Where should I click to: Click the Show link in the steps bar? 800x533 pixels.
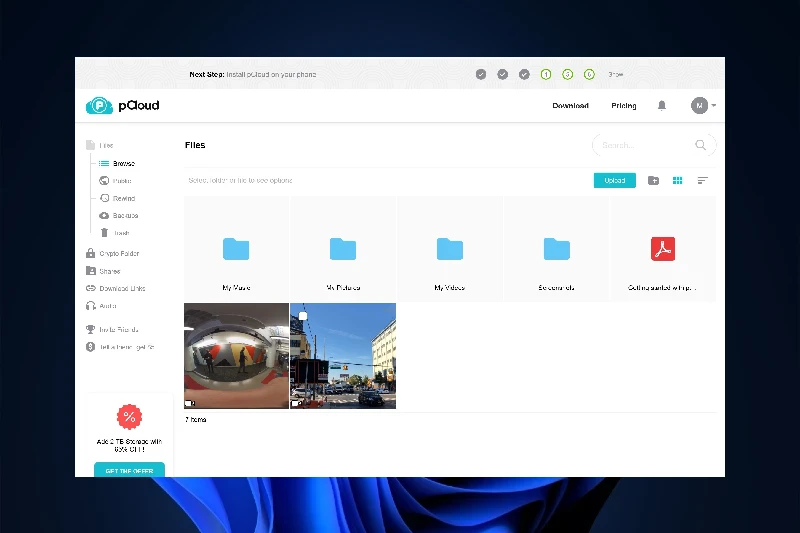(616, 74)
